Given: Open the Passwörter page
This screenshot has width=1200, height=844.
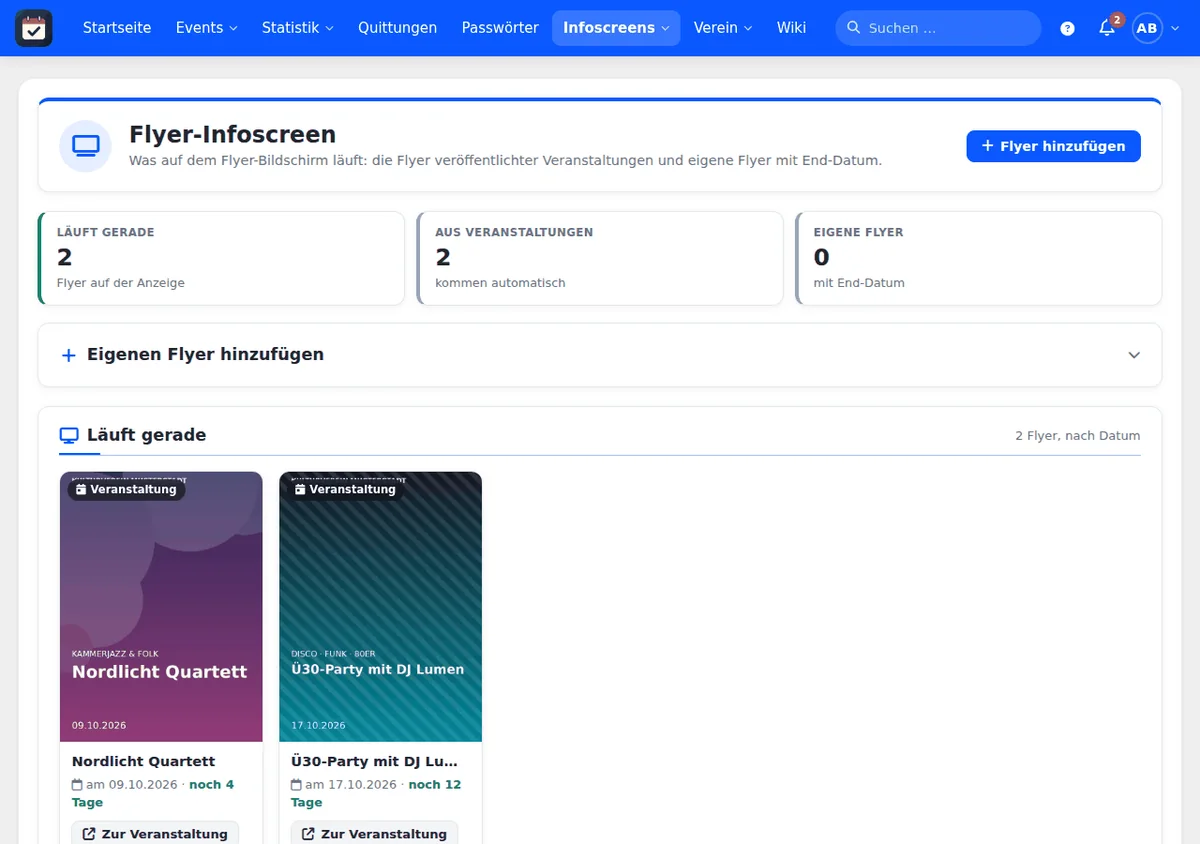Looking at the screenshot, I should point(500,28).
